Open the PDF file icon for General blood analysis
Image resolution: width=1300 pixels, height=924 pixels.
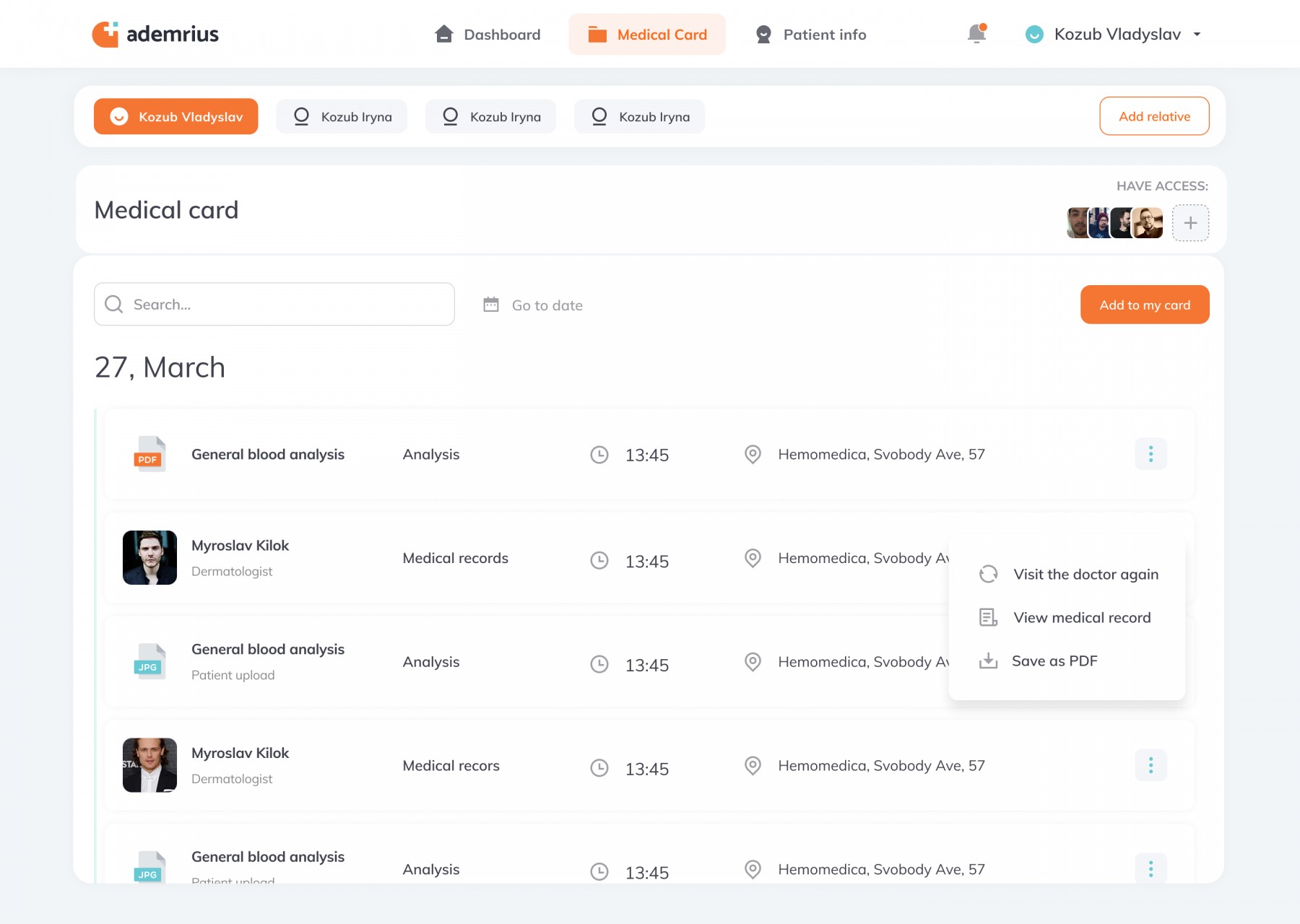(149, 455)
